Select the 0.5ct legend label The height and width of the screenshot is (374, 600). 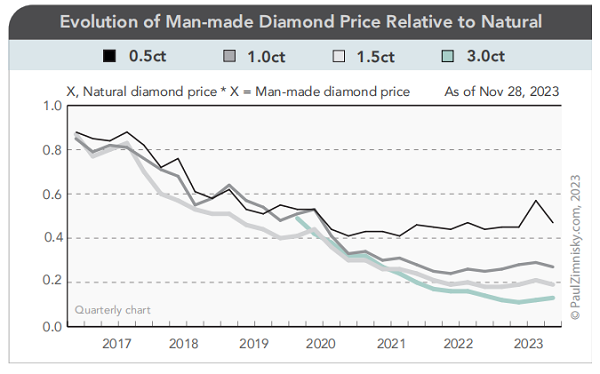[x=147, y=56]
